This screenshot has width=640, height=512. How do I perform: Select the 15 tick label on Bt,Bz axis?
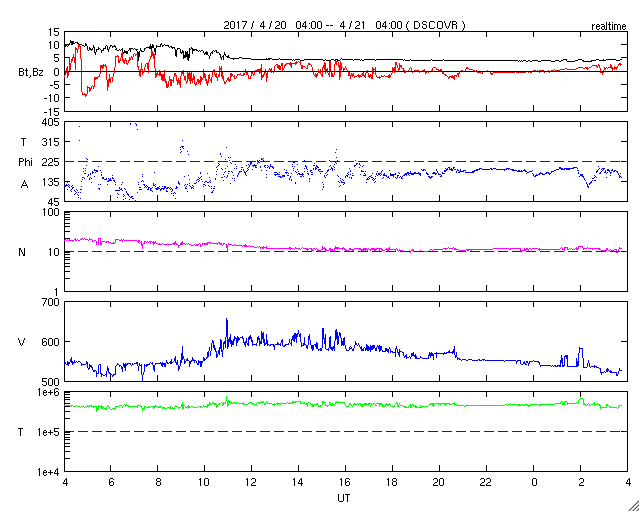click(x=53, y=32)
